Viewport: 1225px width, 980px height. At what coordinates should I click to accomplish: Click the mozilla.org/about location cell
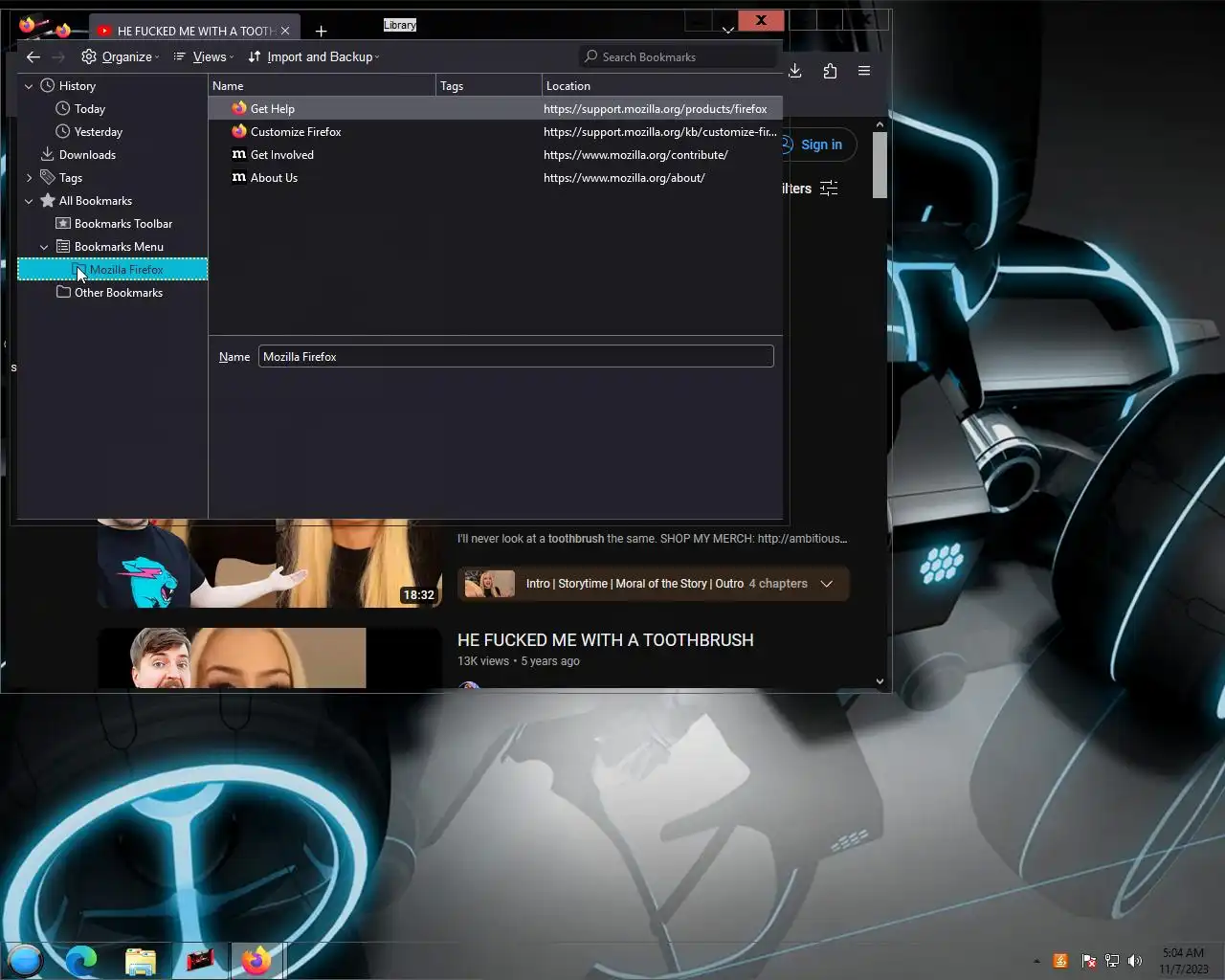[x=624, y=178]
